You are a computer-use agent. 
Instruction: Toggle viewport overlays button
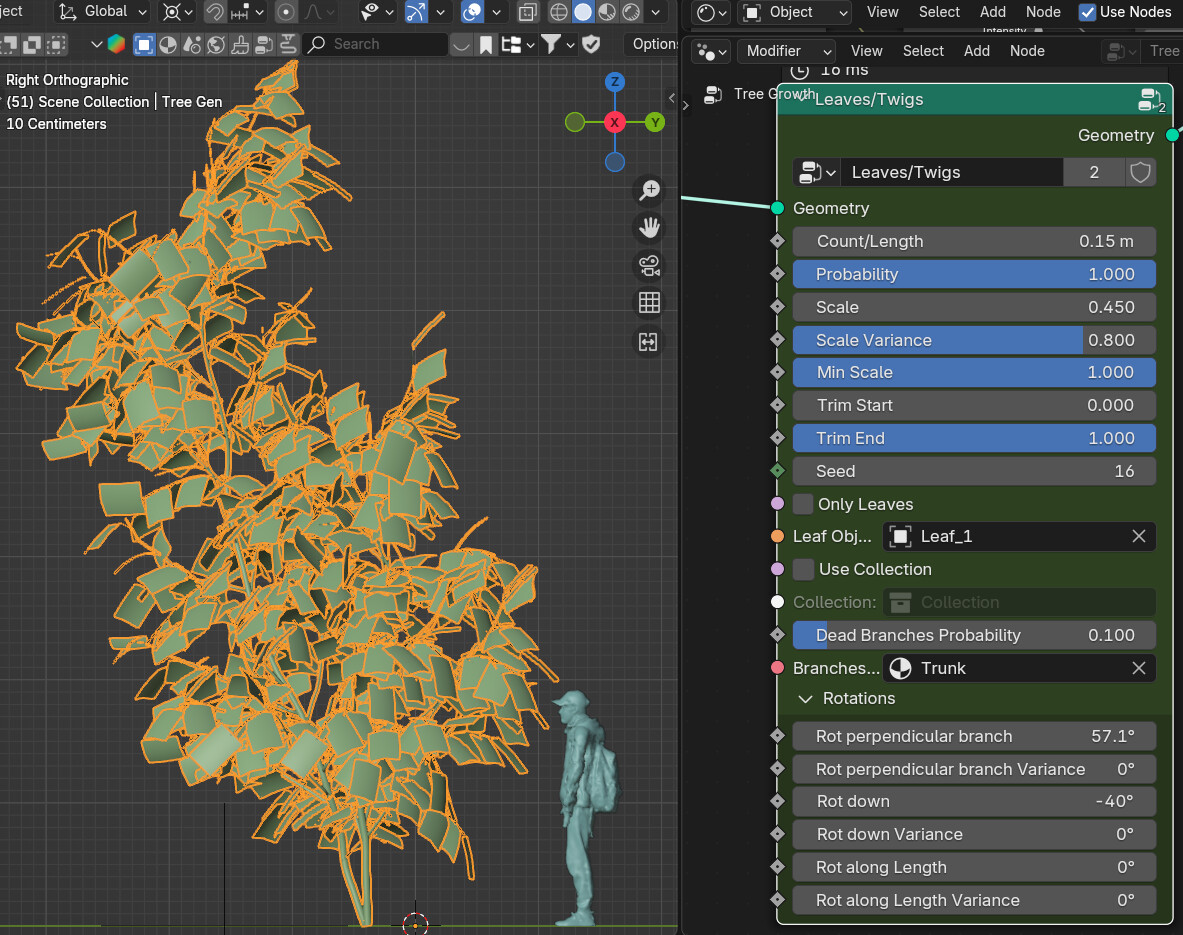tap(473, 11)
